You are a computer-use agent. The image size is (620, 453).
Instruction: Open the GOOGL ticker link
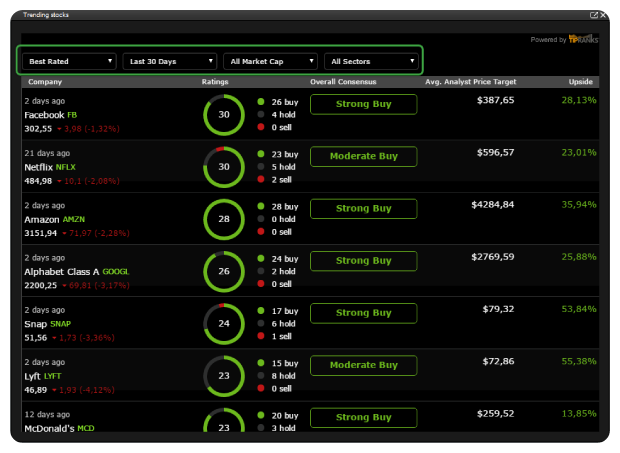pyautogui.click(x=116, y=272)
